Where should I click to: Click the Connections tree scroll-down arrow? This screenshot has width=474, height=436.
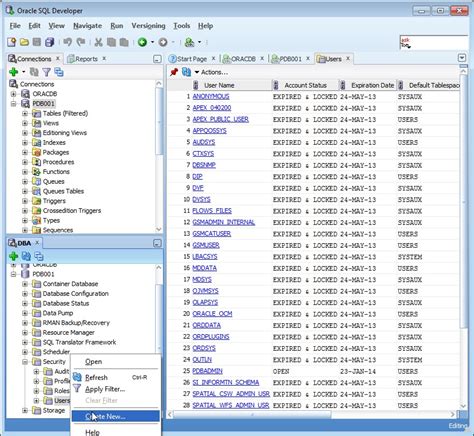pyautogui.click(x=159, y=229)
